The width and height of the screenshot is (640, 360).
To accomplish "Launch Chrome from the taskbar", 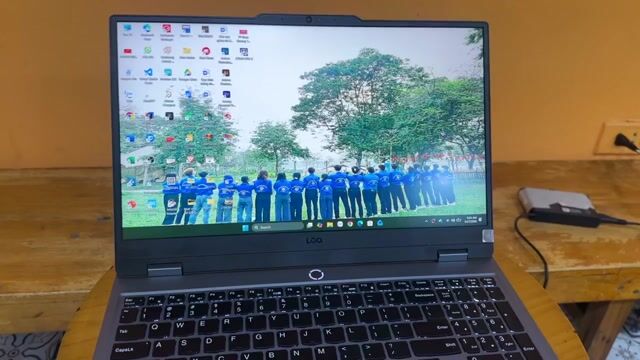I will pyautogui.click(x=350, y=224).
